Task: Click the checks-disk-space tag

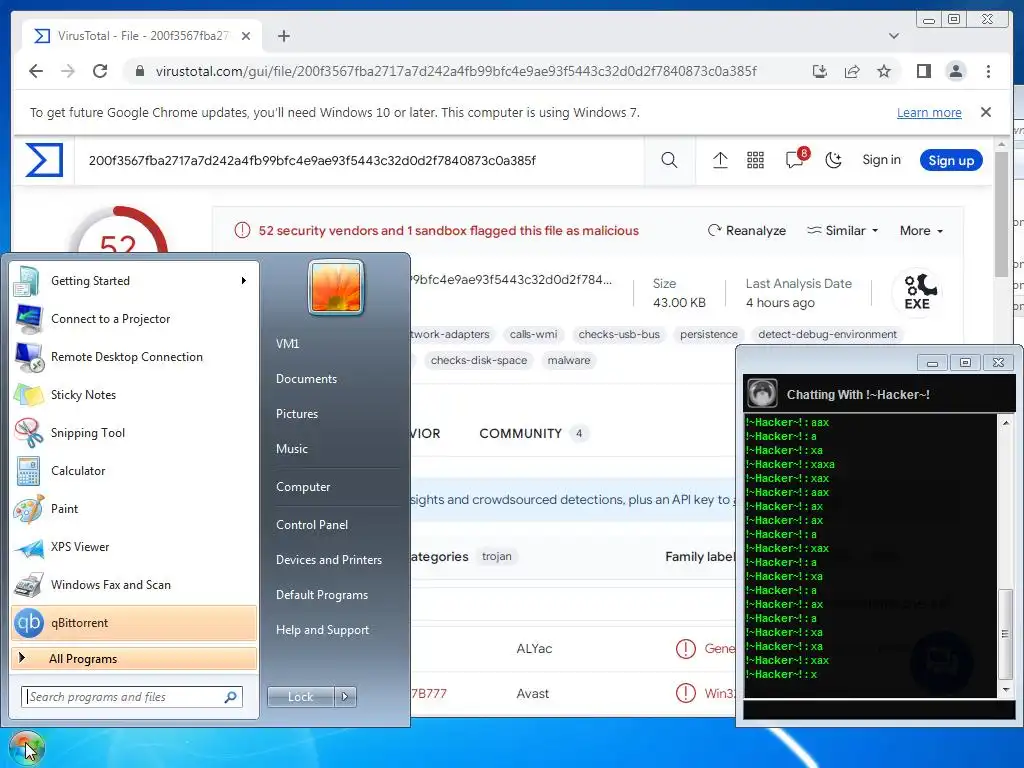Action: pyautogui.click(x=479, y=360)
